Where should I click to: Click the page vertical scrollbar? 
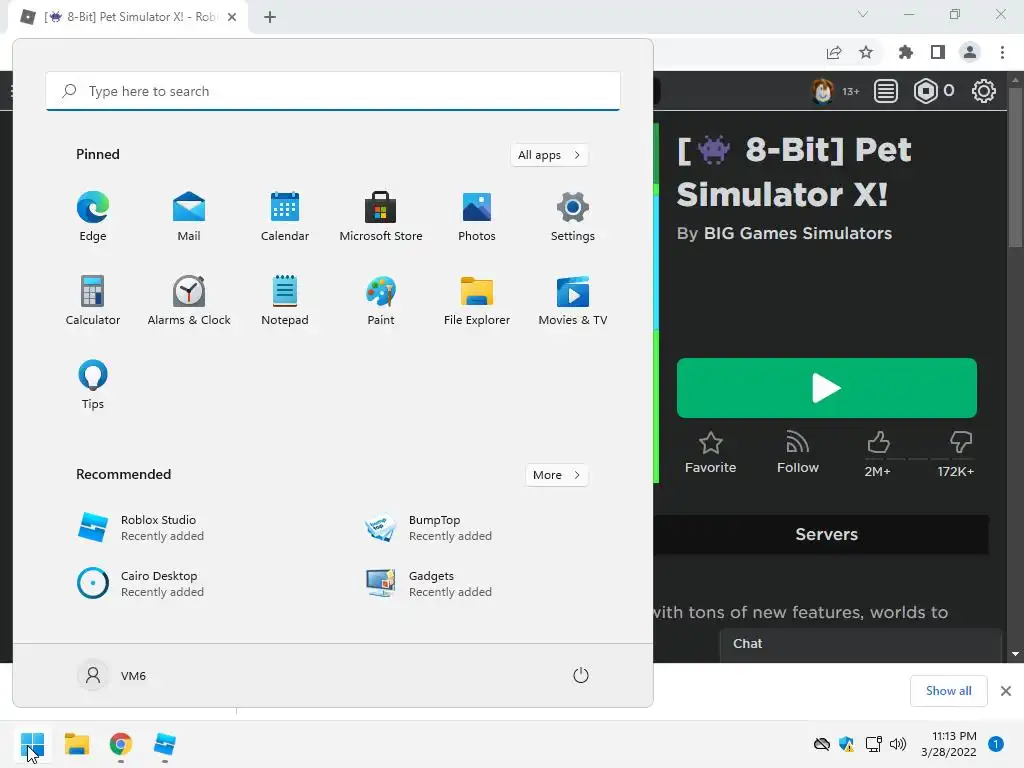[1016, 167]
